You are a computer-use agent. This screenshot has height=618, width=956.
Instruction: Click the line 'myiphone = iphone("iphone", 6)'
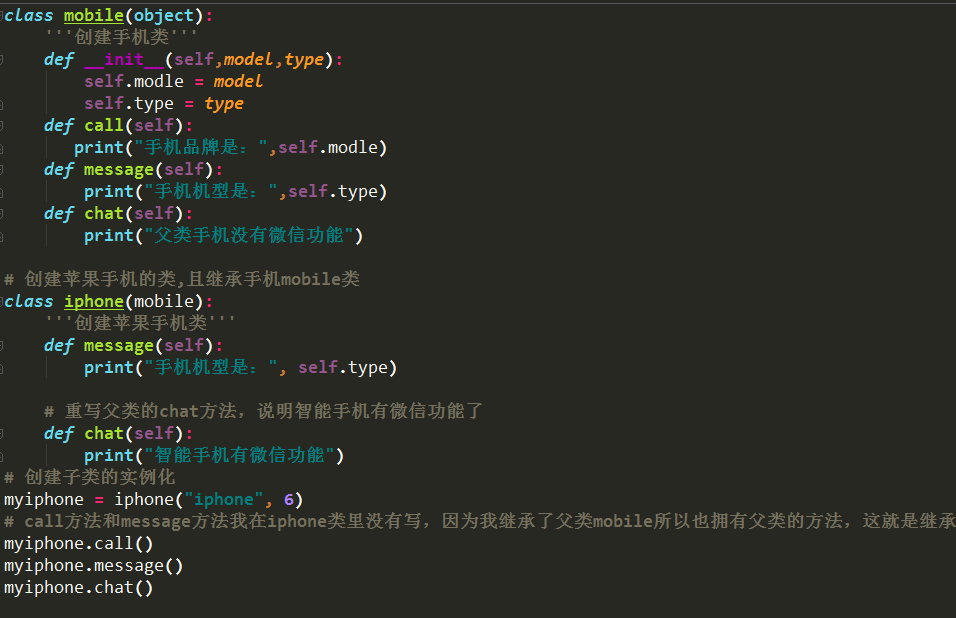[154, 500]
